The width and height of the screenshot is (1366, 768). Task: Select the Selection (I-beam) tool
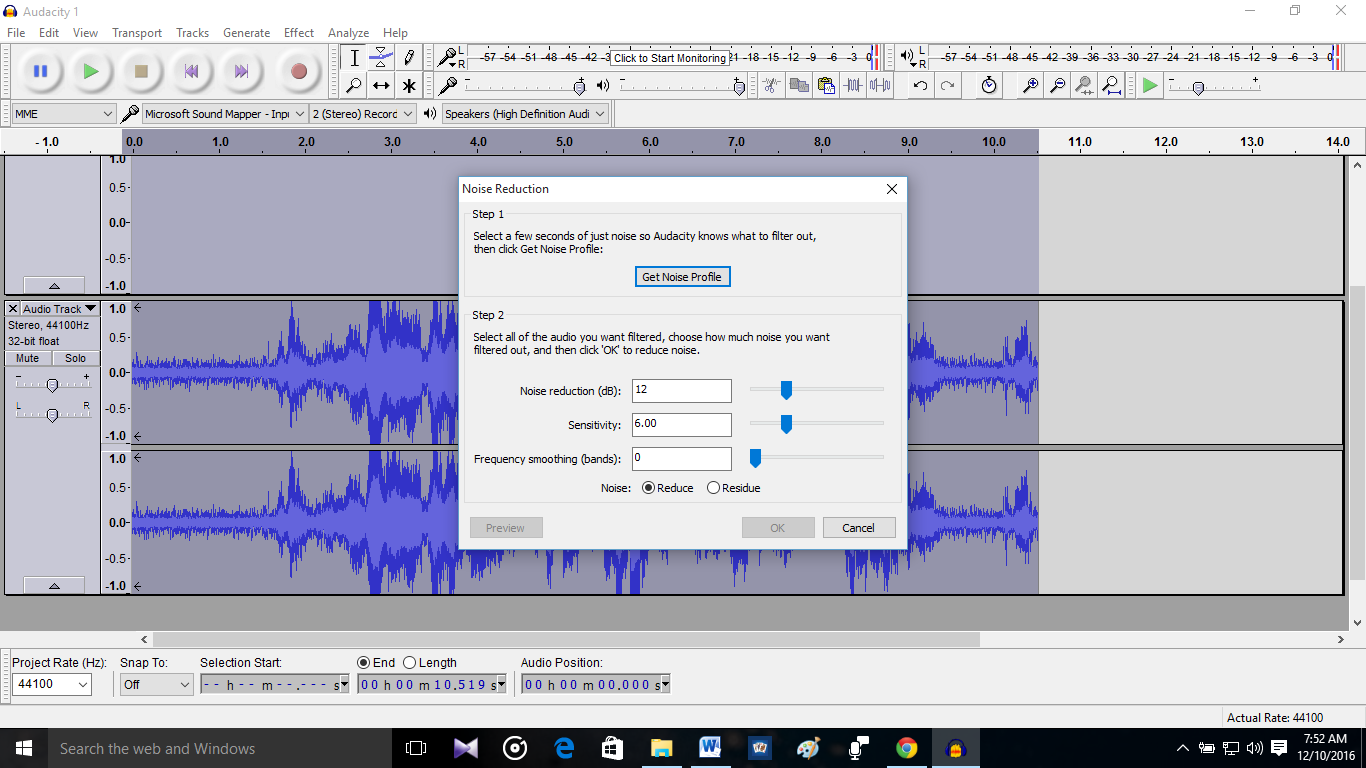354,58
